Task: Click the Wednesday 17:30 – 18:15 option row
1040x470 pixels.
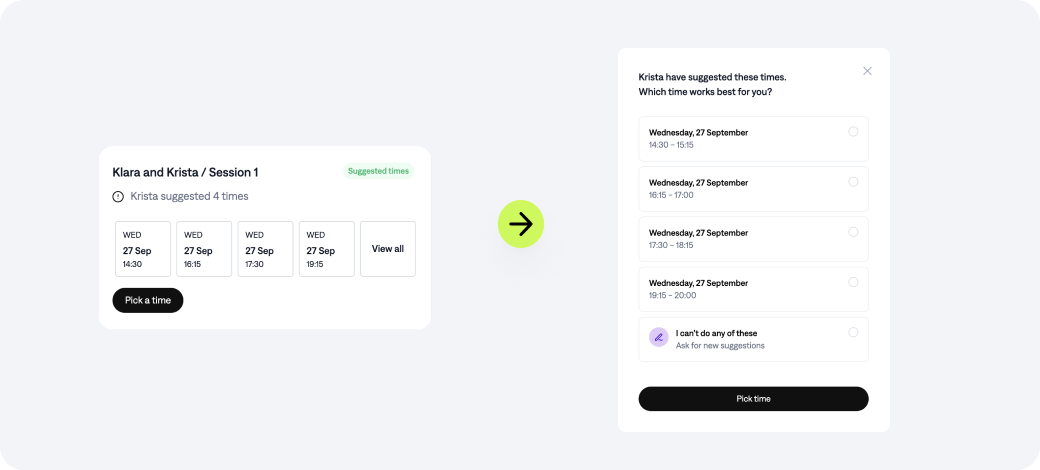Action: pyautogui.click(x=753, y=239)
